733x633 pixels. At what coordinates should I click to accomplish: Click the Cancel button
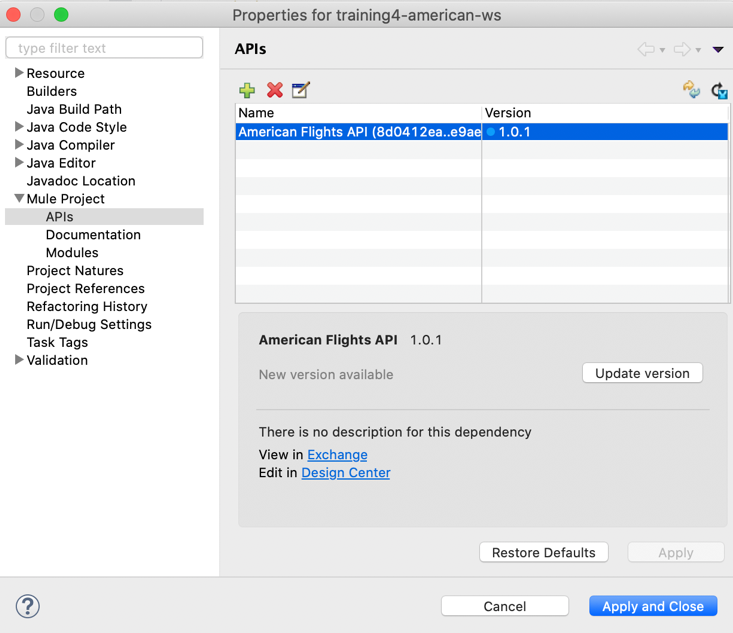pyautogui.click(x=505, y=606)
